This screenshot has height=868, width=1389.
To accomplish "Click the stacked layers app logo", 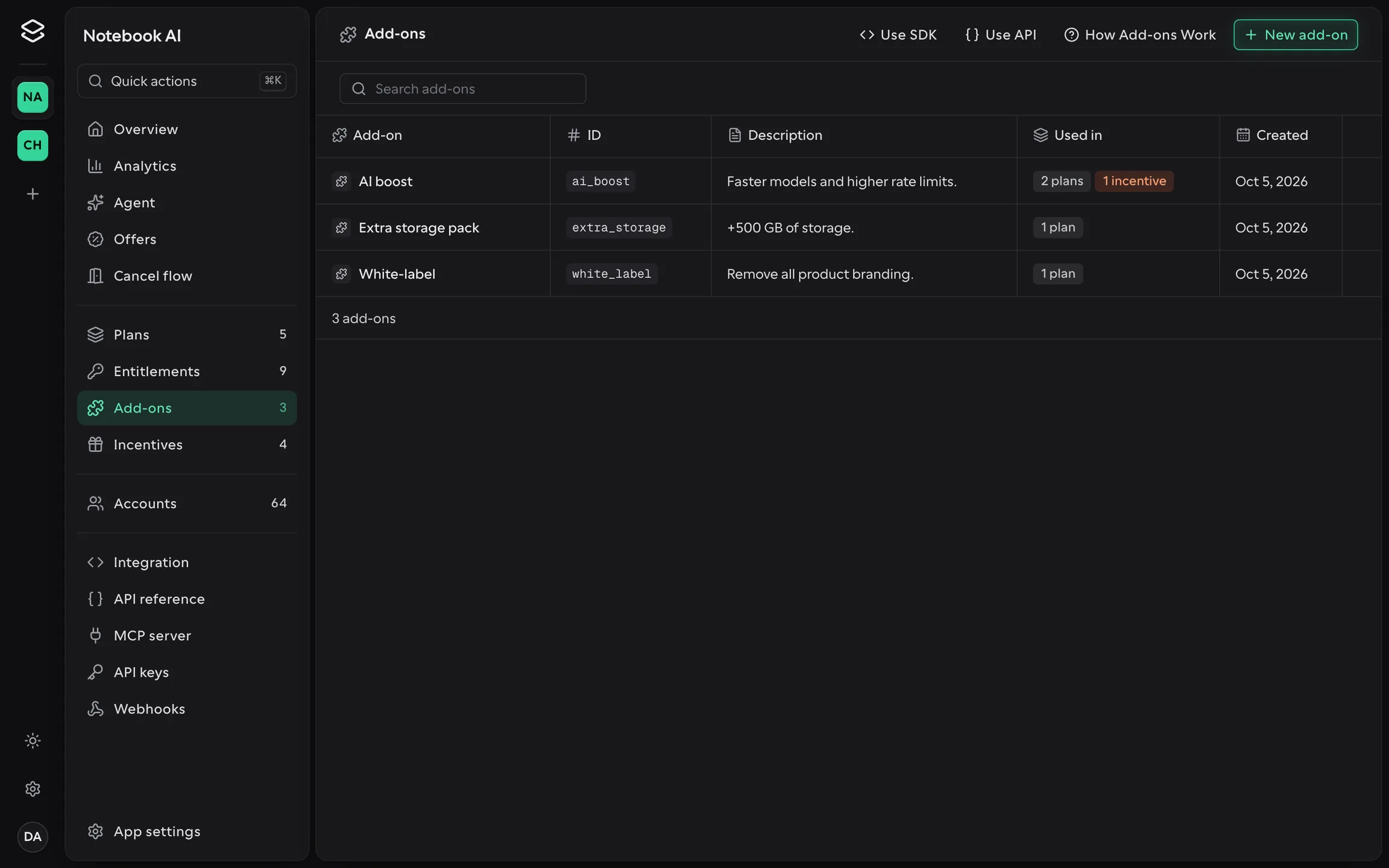I will coord(33,31).
